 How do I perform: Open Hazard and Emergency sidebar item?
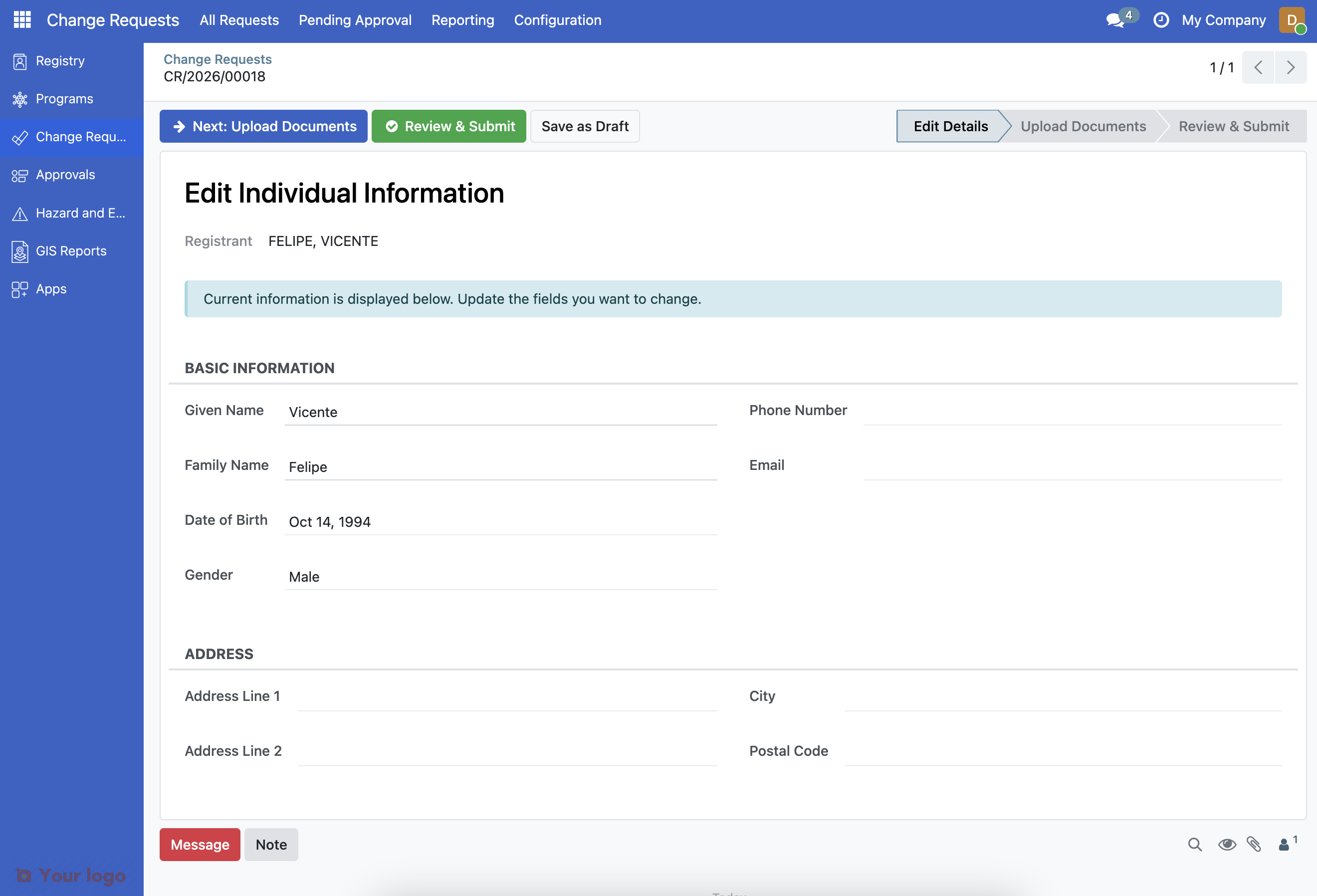(x=71, y=213)
